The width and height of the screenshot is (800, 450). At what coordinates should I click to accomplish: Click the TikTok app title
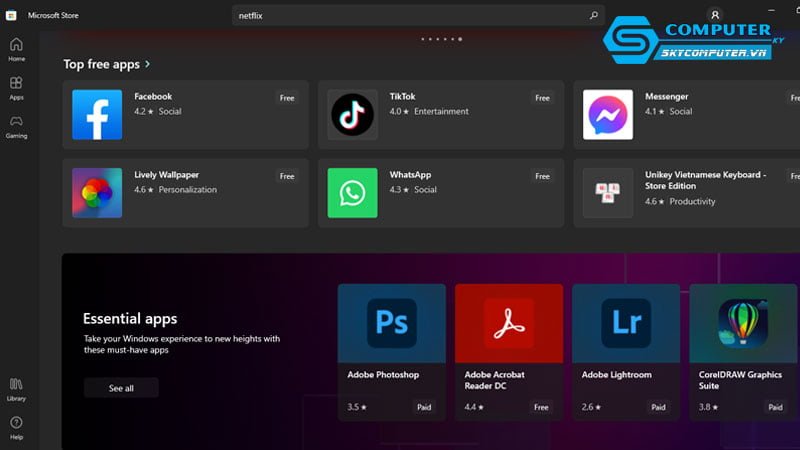(x=403, y=96)
